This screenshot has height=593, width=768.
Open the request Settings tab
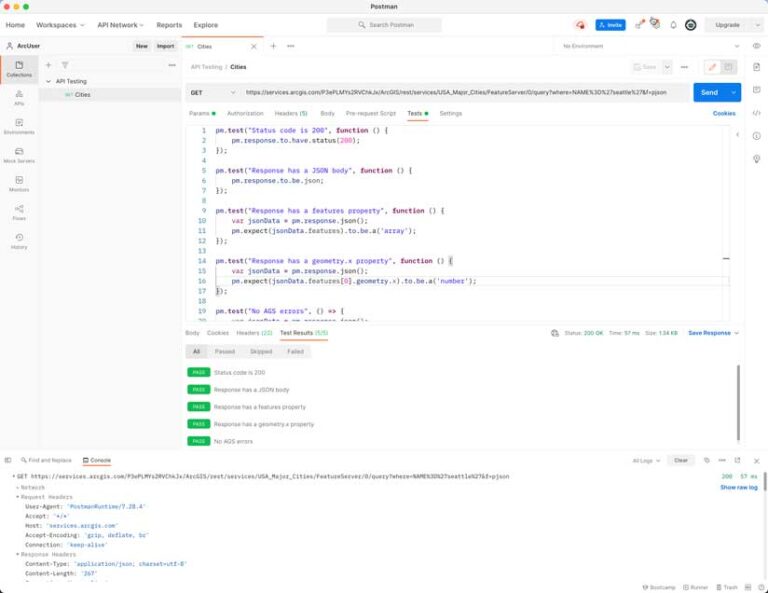[x=451, y=114]
